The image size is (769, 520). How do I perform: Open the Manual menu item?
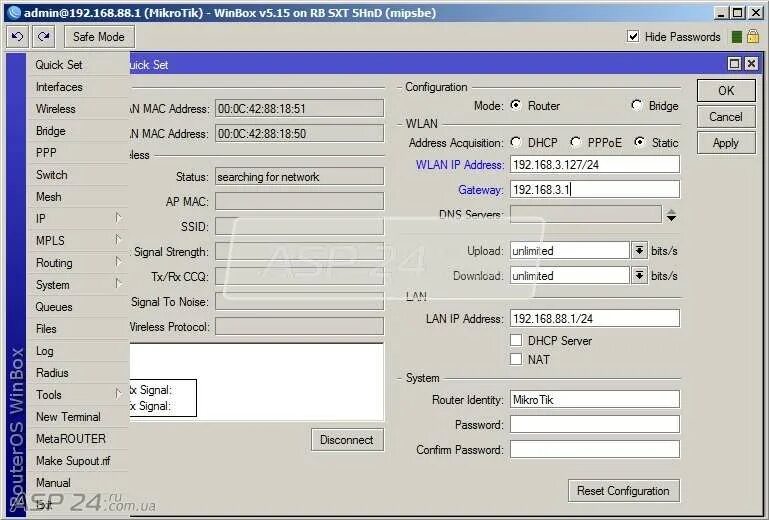pos(78,483)
